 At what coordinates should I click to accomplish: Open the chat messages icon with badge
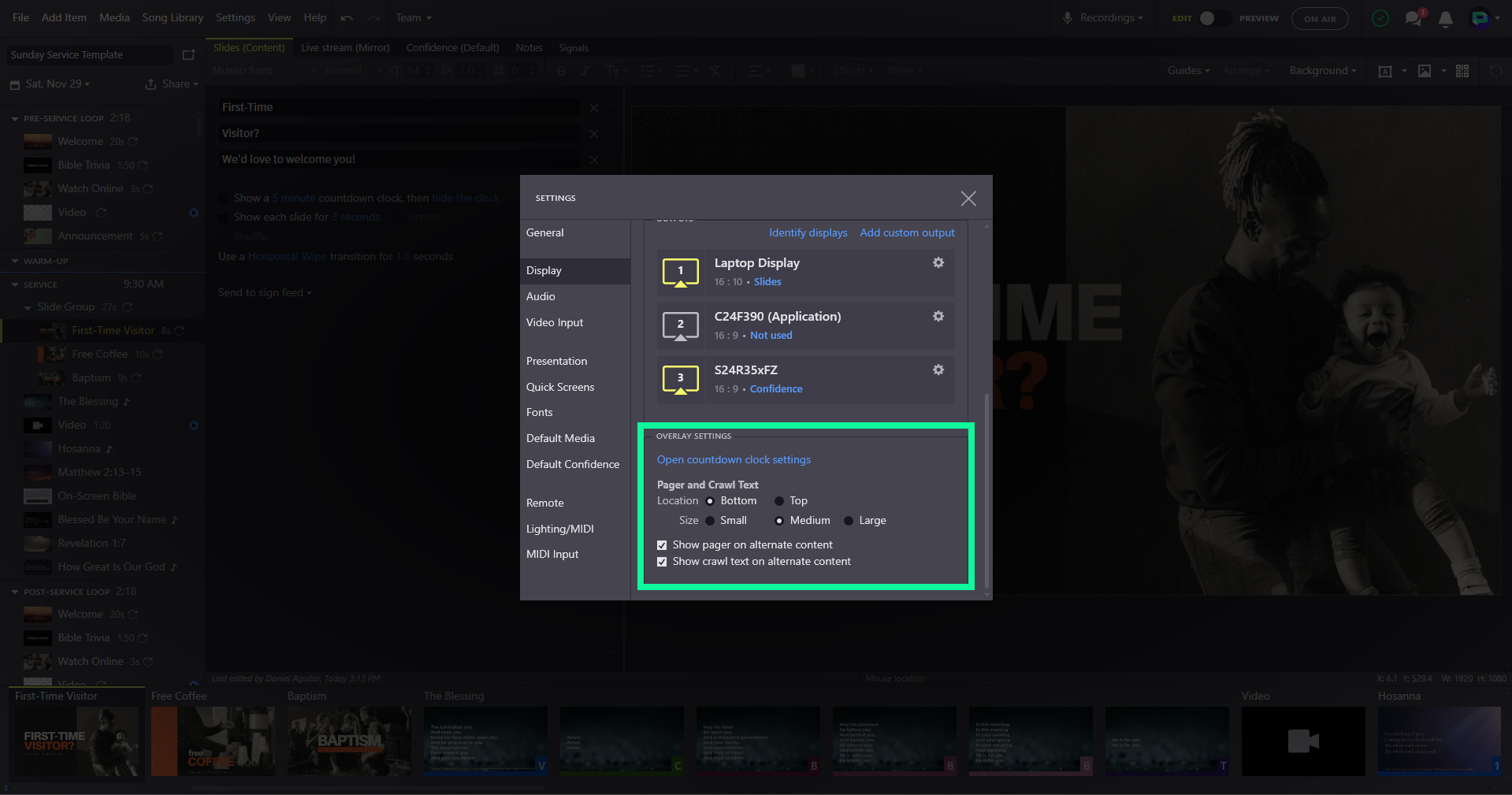pyautogui.click(x=1415, y=18)
